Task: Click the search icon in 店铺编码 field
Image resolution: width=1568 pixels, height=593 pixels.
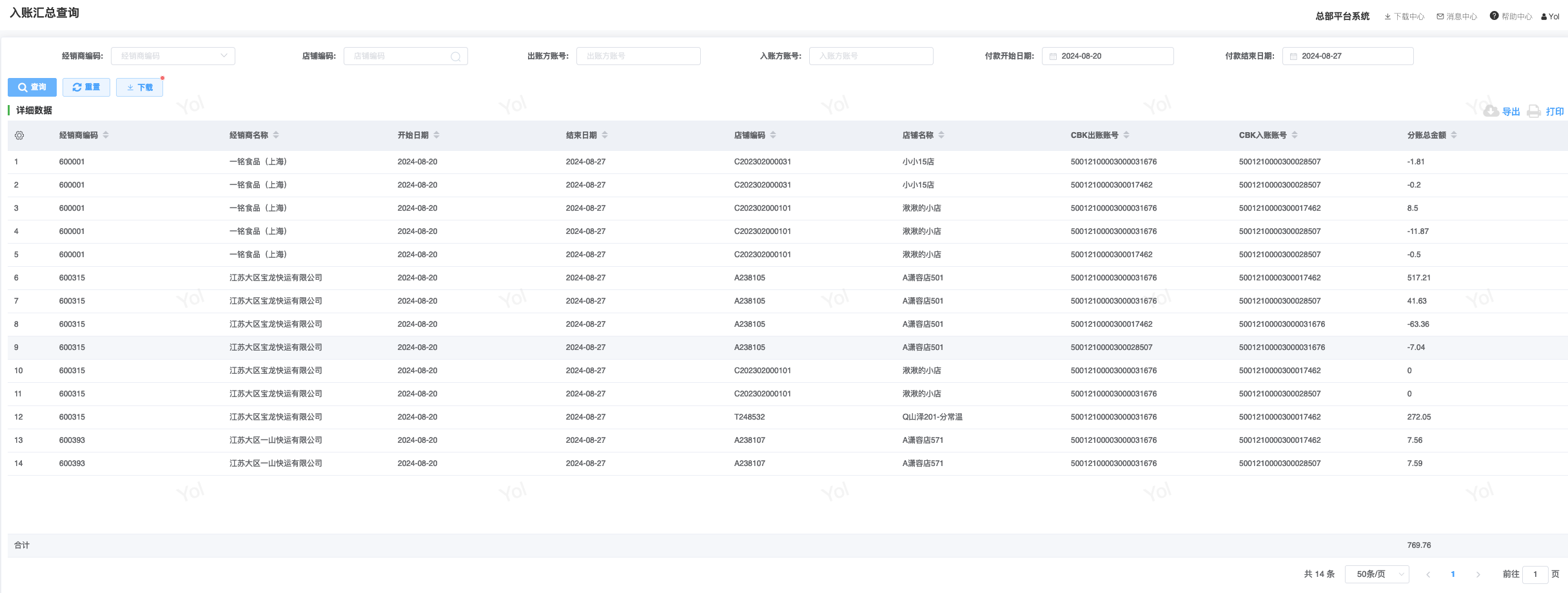Action: coord(455,57)
